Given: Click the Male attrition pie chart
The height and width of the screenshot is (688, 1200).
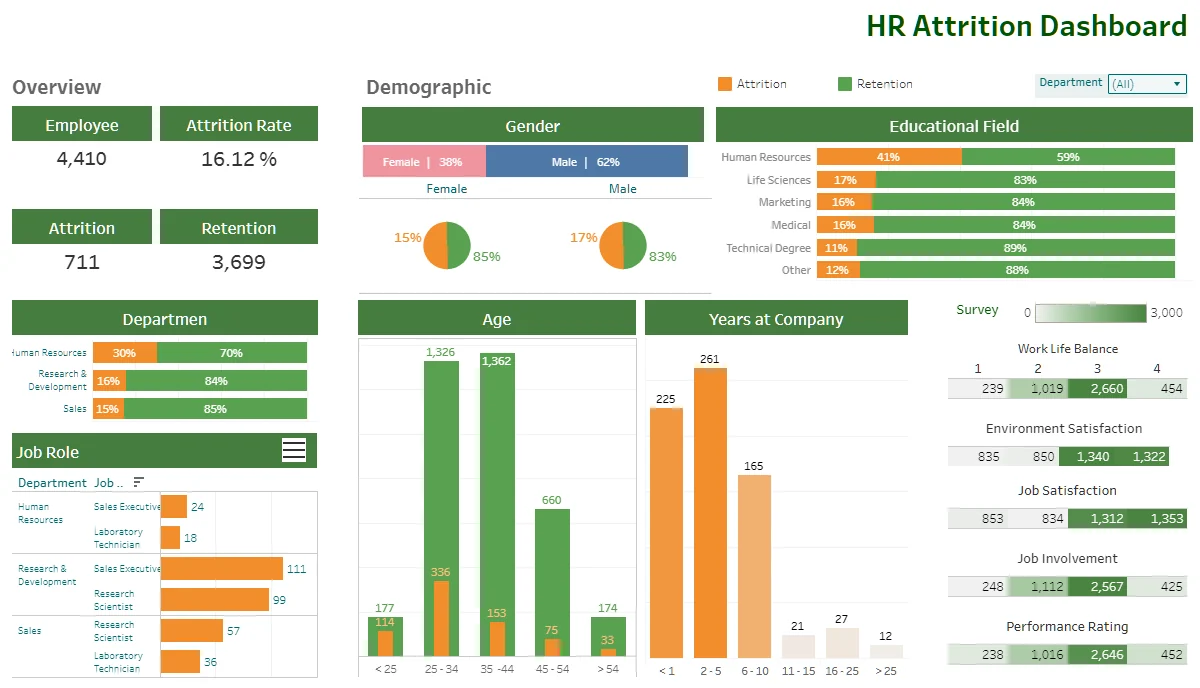Looking at the screenshot, I should [623, 245].
